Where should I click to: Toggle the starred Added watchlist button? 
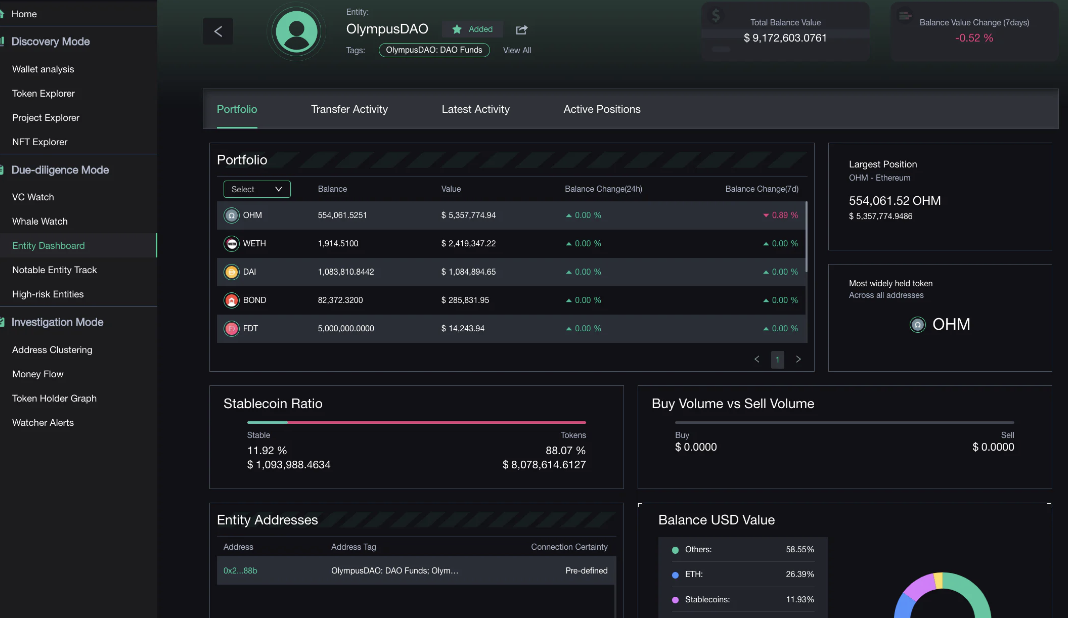[x=473, y=30]
